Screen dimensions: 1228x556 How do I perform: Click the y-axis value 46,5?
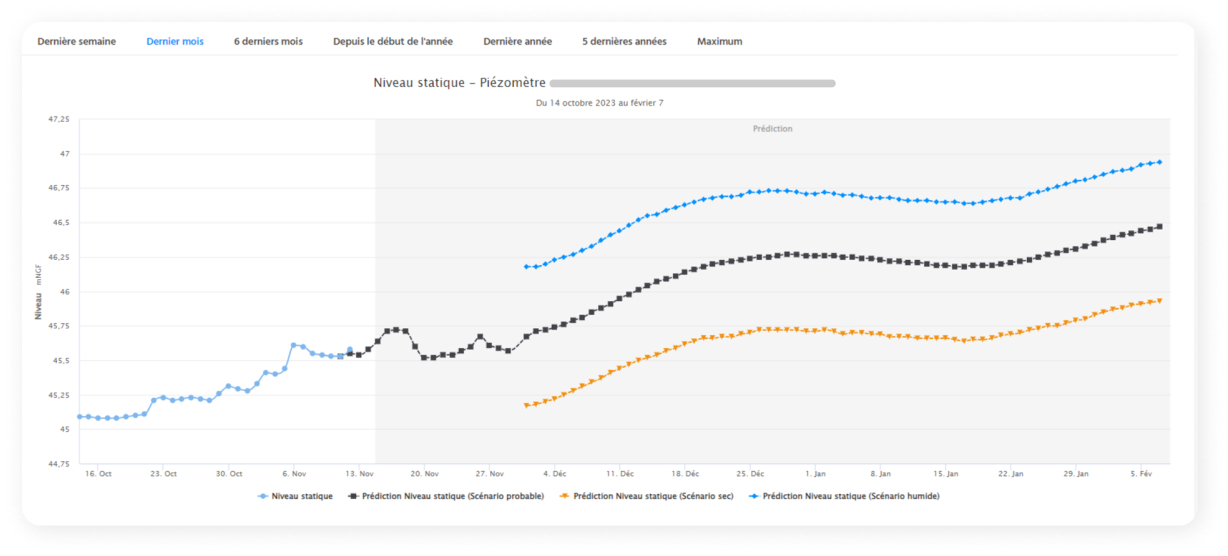click(x=61, y=223)
